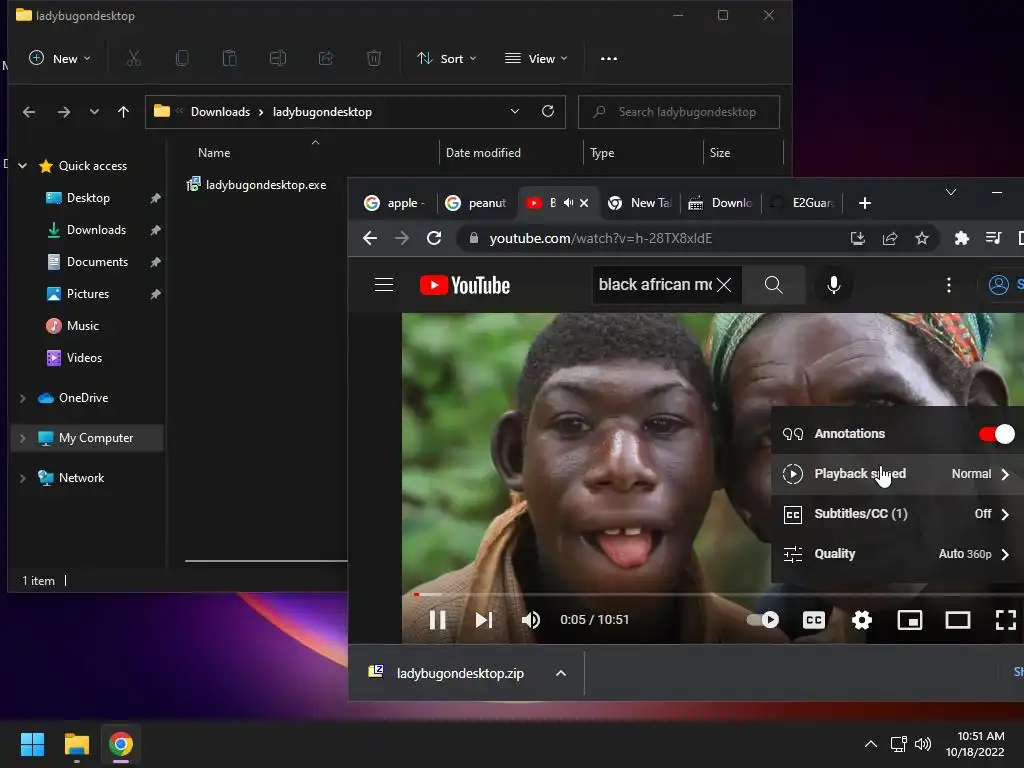The image size is (1024, 768).
Task: Open the YouTube hamburger guide menu
Action: 384,285
